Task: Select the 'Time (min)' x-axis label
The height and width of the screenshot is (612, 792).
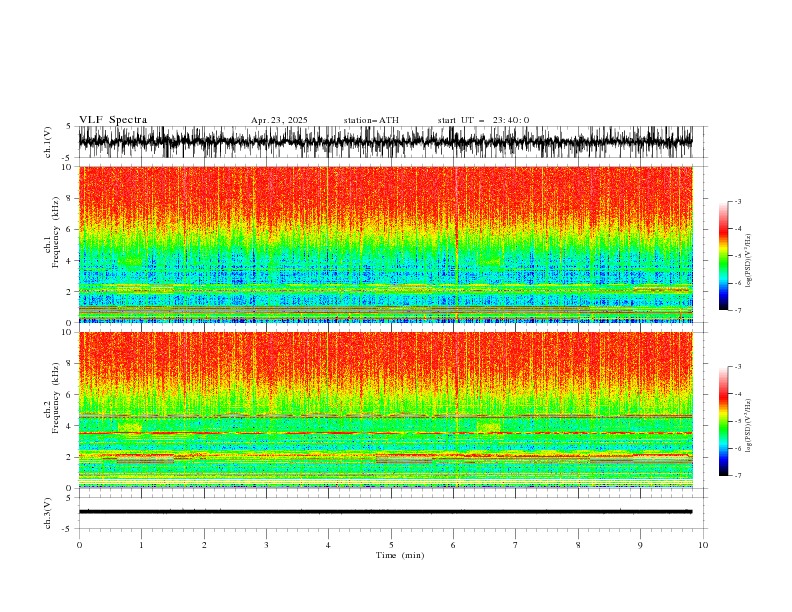Action: click(400, 555)
